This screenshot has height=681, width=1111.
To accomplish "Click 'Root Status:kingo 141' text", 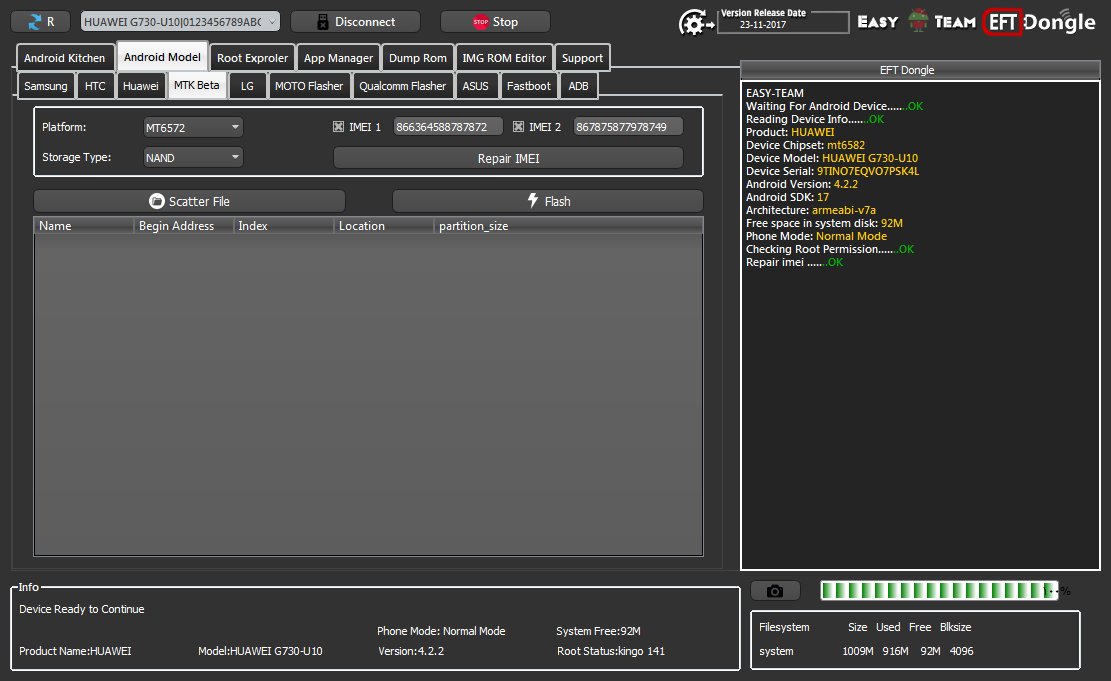I will [611, 651].
